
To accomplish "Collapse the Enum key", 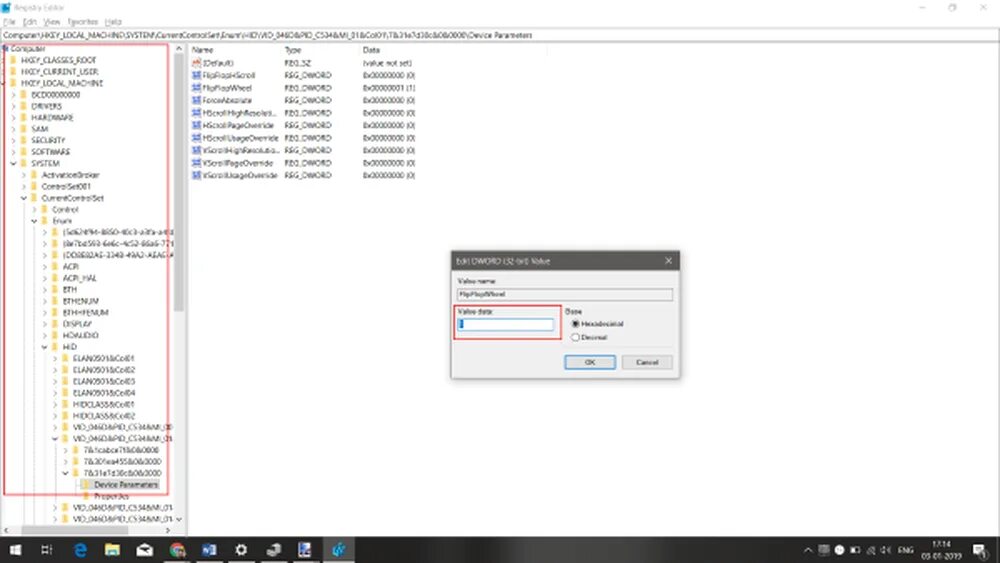I will coord(34,221).
